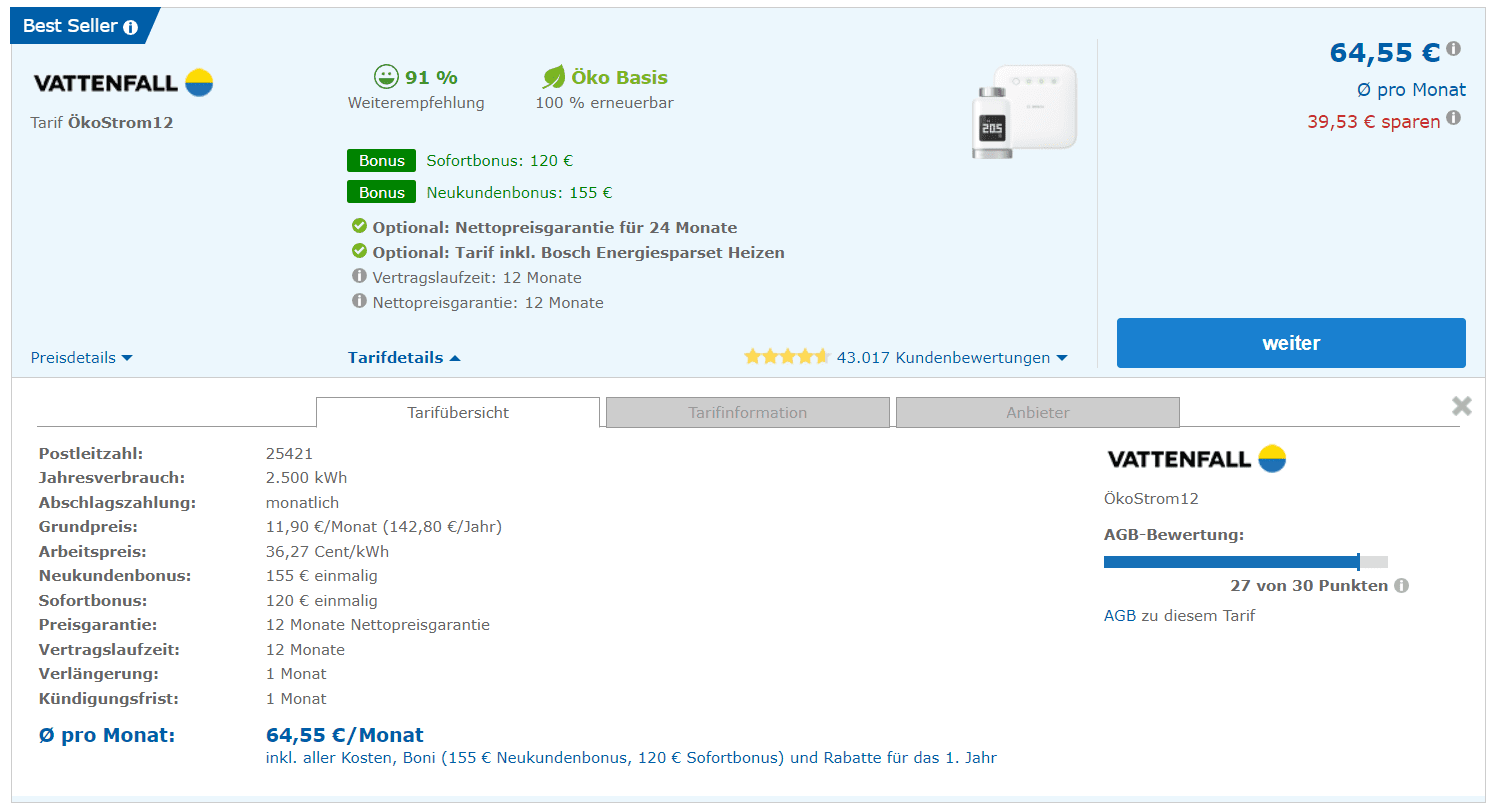Viewport: 1507px width, 810px height.
Task: Click info icon next to 39,53 € sparen
Action: pyautogui.click(x=1453, y=118)
